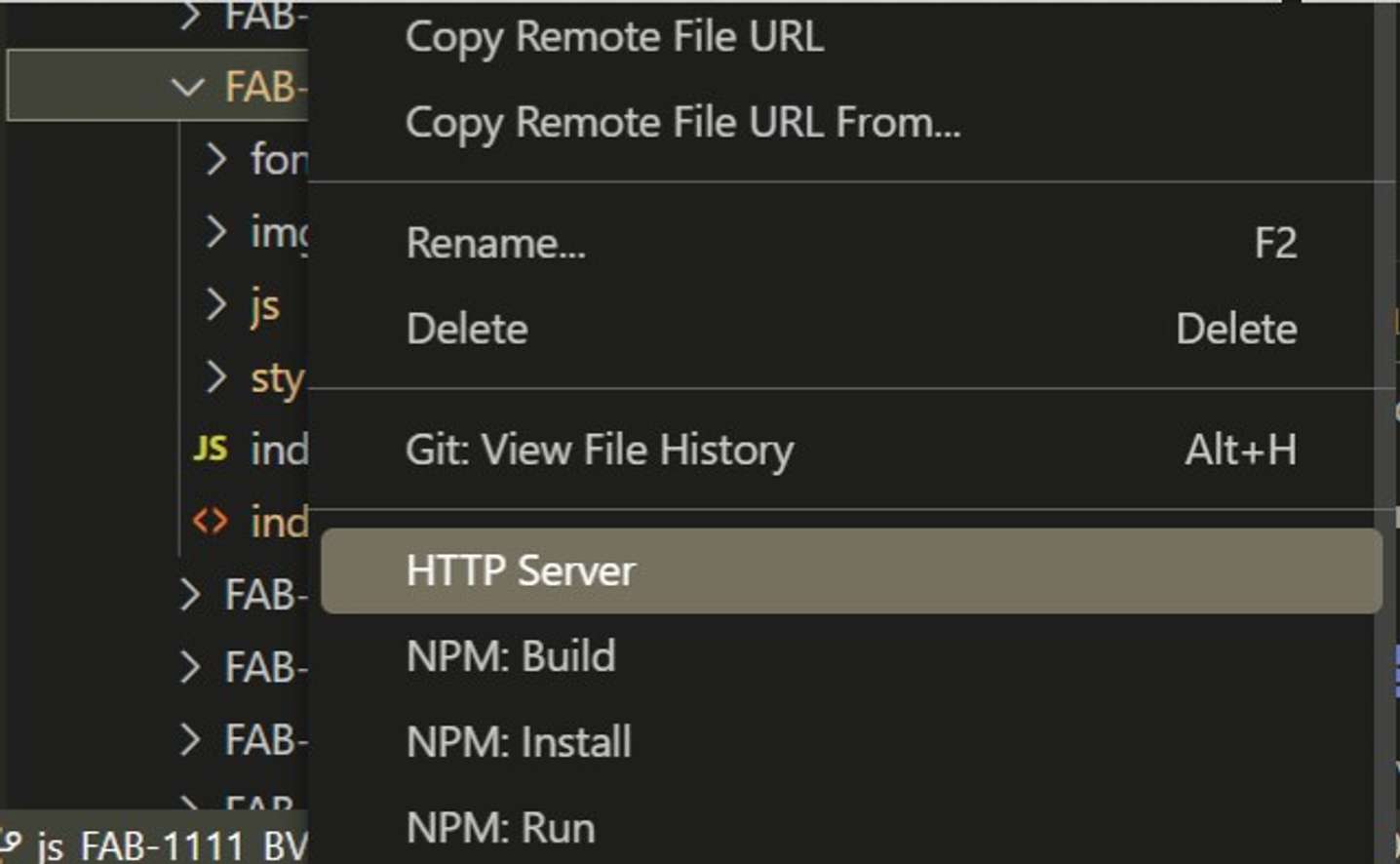Click the yellow JS file icon
Viewport: 1400px width, 864px height.
pyautogui.click(x=211, y=450)
